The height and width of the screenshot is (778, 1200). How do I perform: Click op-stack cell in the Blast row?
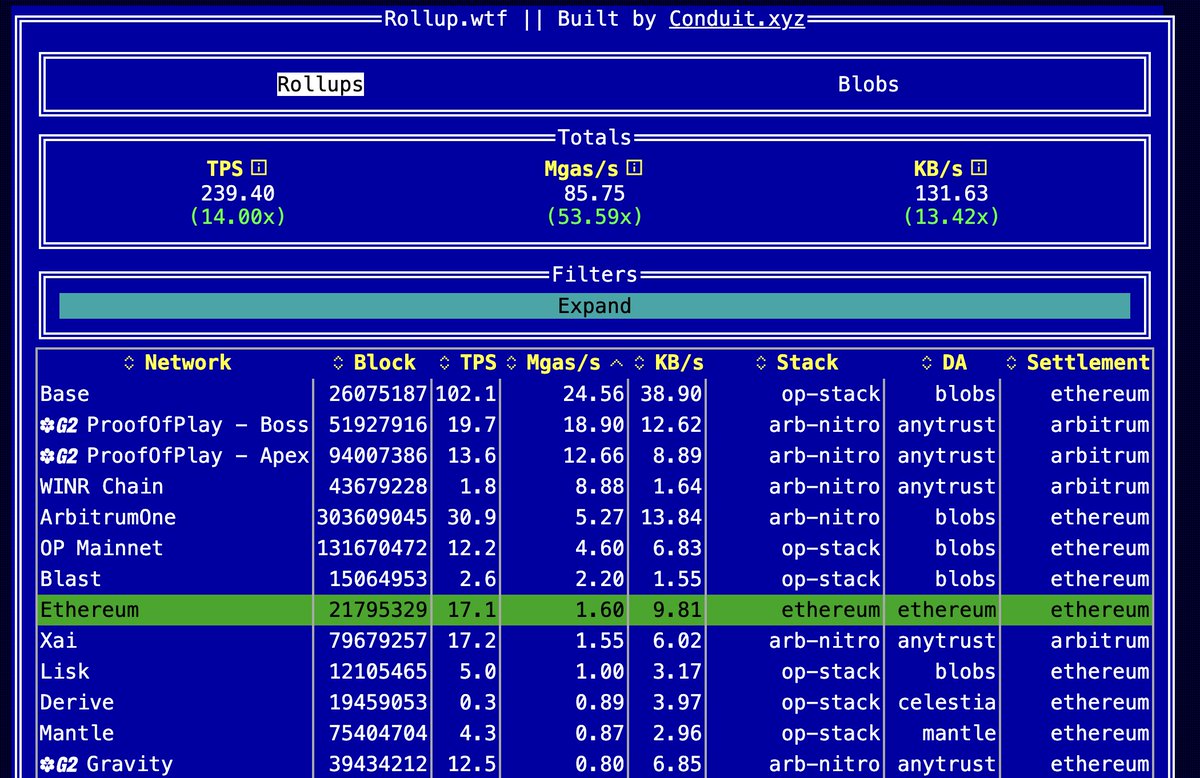tap(831, 579)
